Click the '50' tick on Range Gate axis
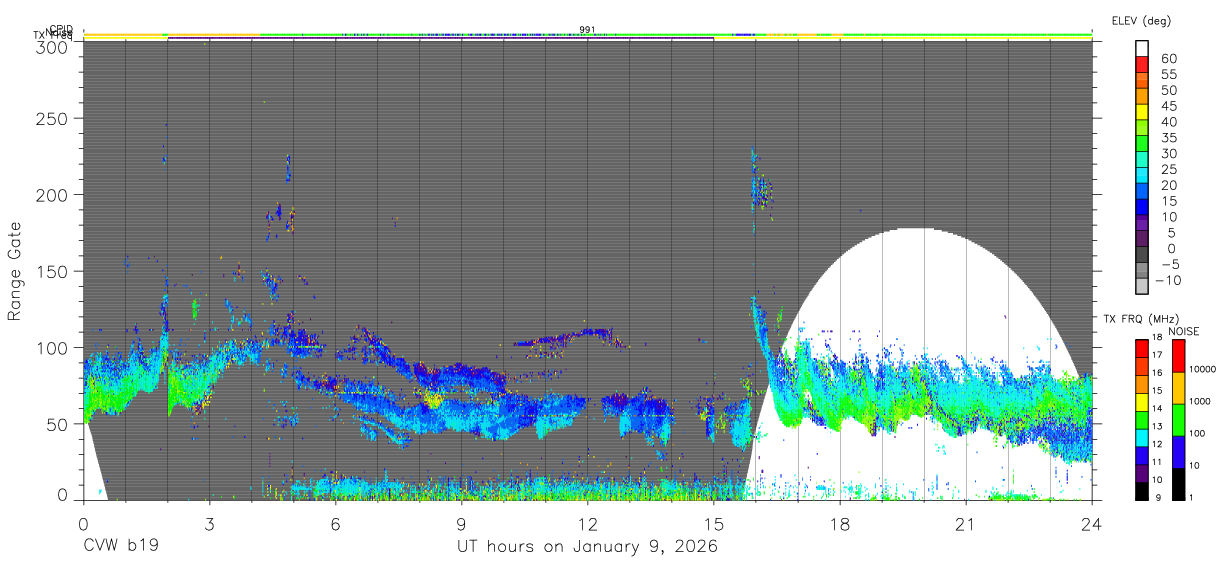The width and height of the screenshot is (1228, 567). point(58,424)
